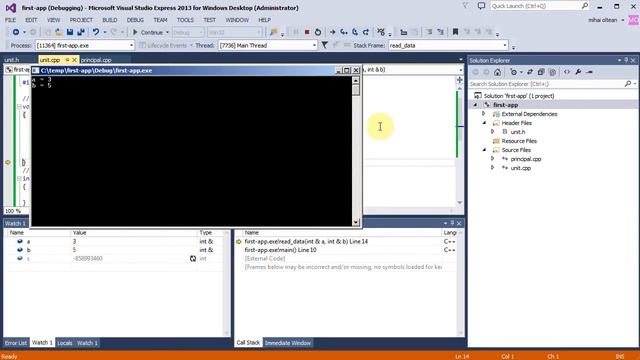
Task: Click the Restart debugging icon
Action: coord(318,32)
